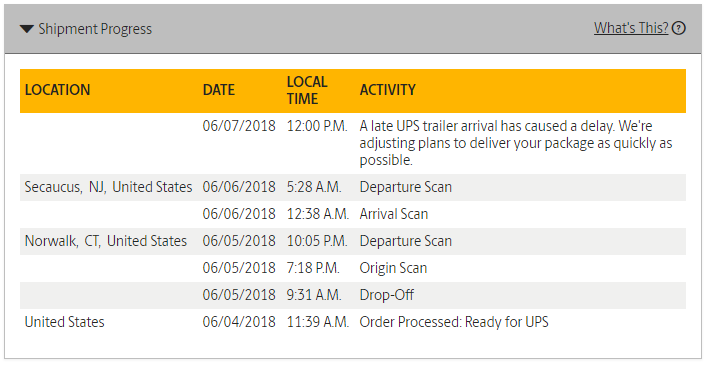The image size is (706, 366).
Task: Select the late UPS trailer delay message
Action: (x=516, y=143)
